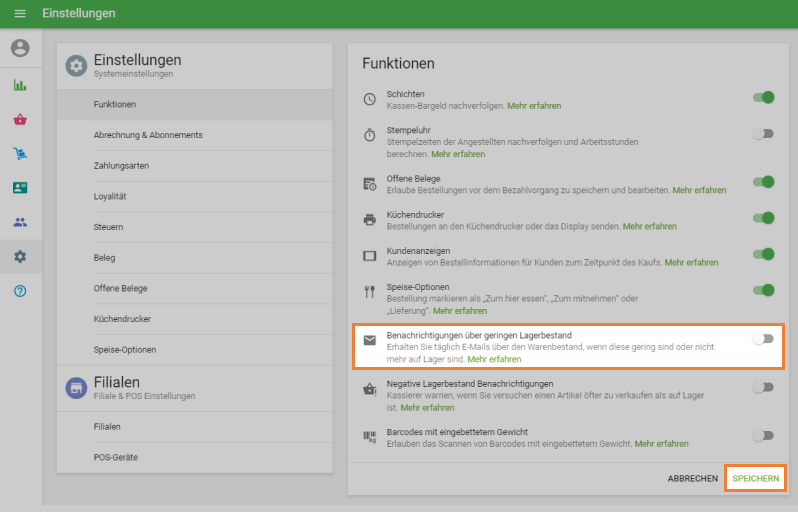
Task: Open items shopping basket icon
Action: [20, 119]
